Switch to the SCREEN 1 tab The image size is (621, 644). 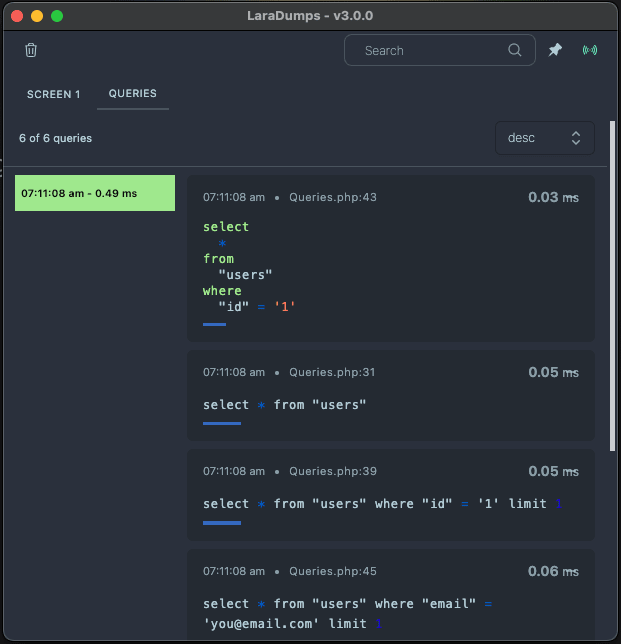tap(54, 94)
